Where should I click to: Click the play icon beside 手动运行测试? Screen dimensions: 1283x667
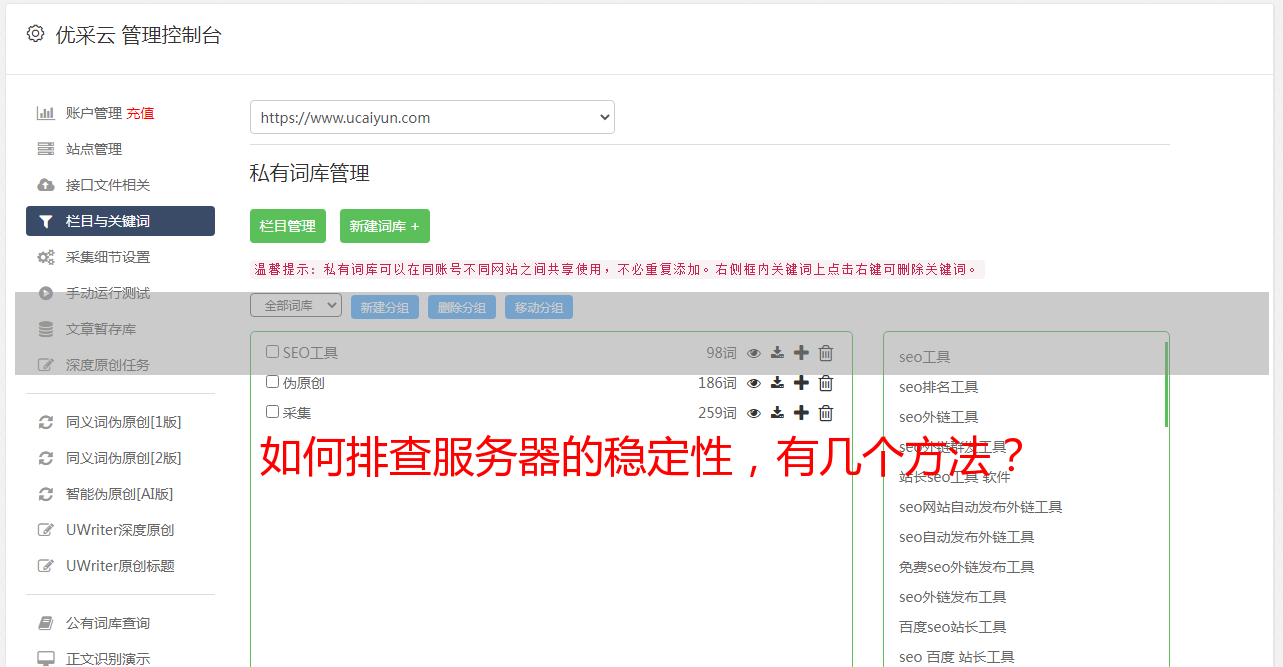pyautogui.click(x=46, y=293)
